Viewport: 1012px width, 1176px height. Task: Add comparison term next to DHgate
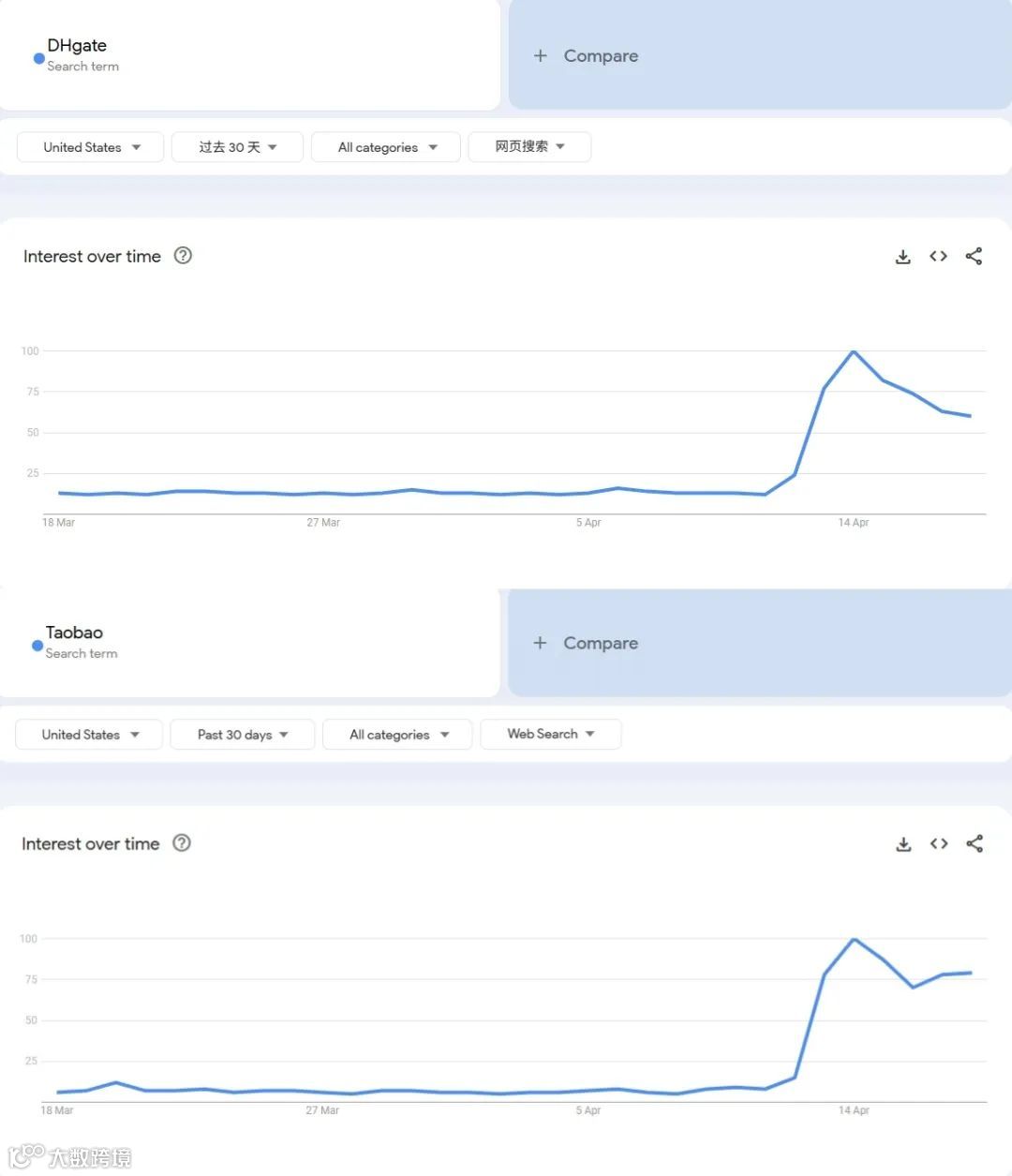coord(760,54)
